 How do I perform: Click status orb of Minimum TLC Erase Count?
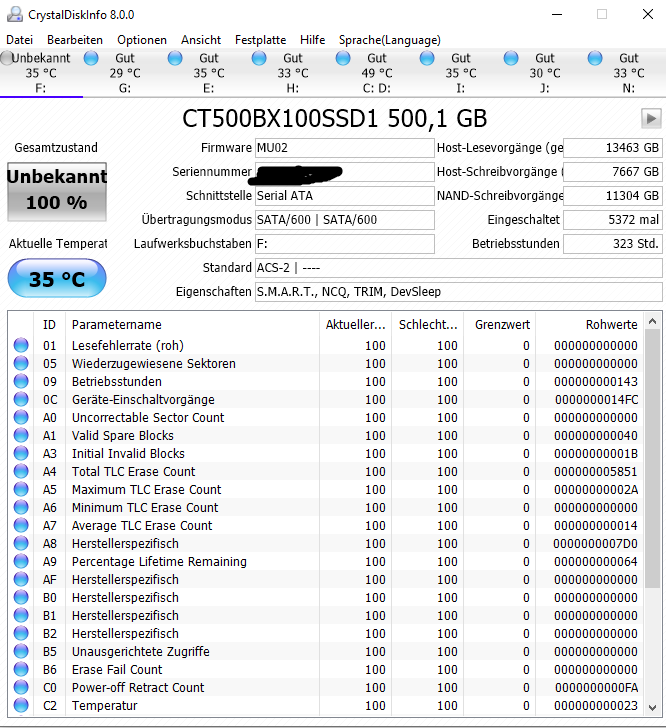21,507
